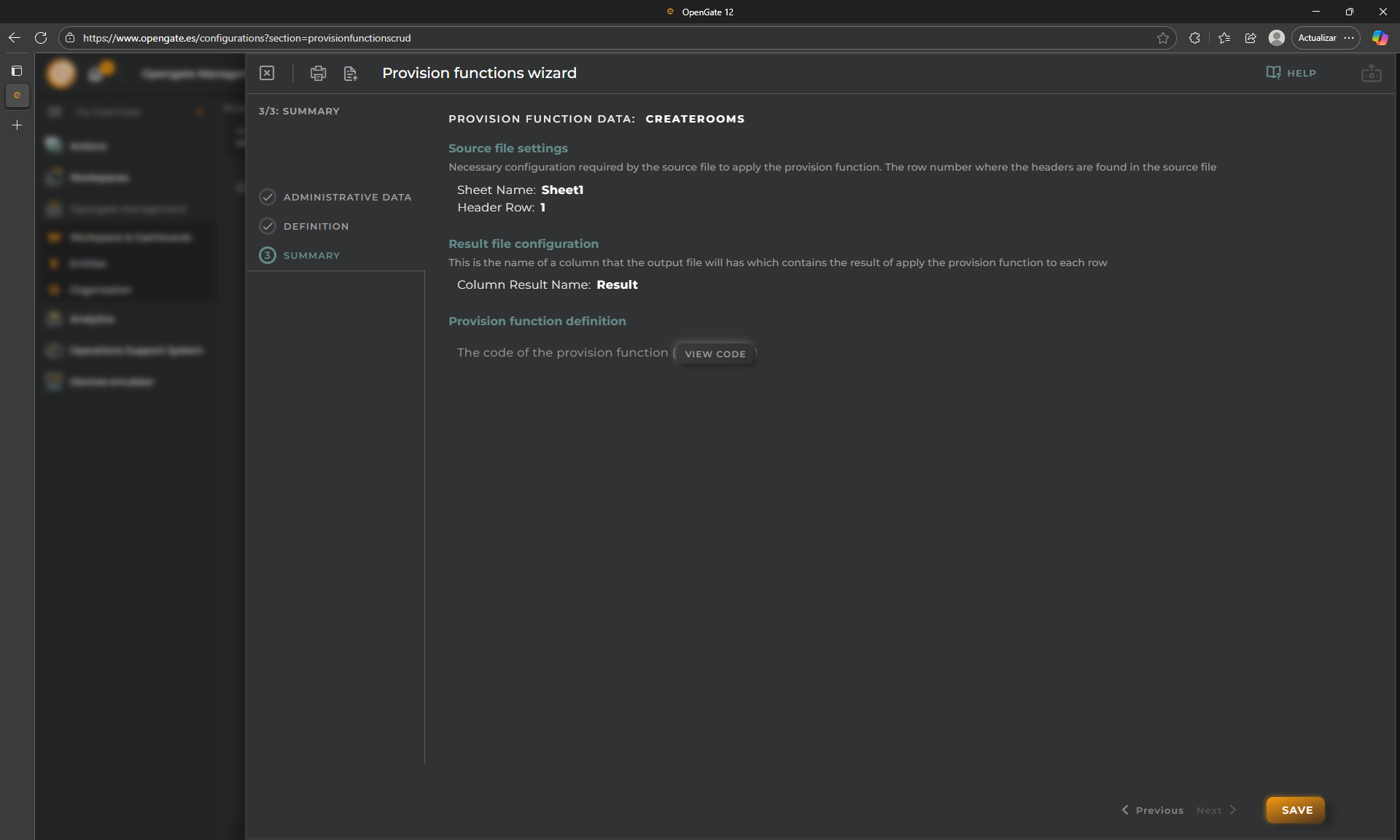The image size is (1400, 840).
Task: Click the export document icon beside the printer
Action: coord(350,73)
